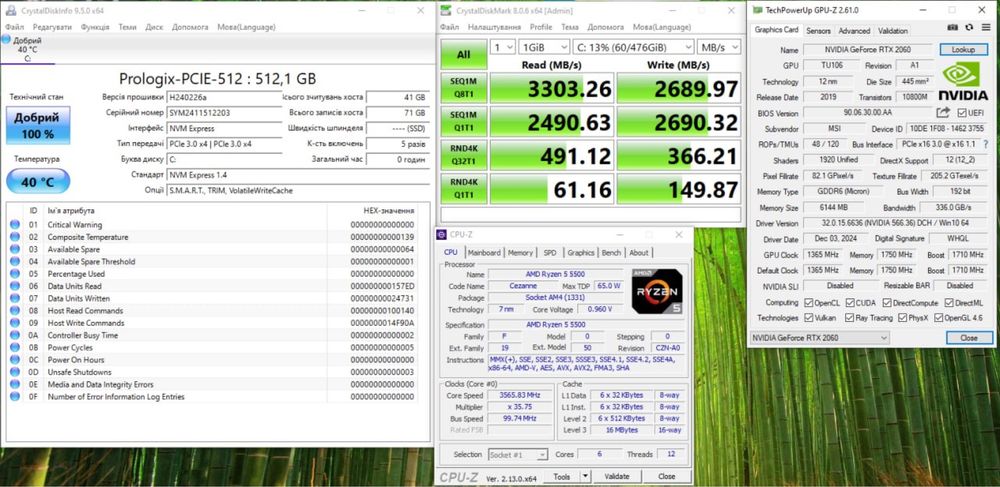Open the Advanced tab in GPU-Z
The image size is (1000, 487).
[854, 31]
